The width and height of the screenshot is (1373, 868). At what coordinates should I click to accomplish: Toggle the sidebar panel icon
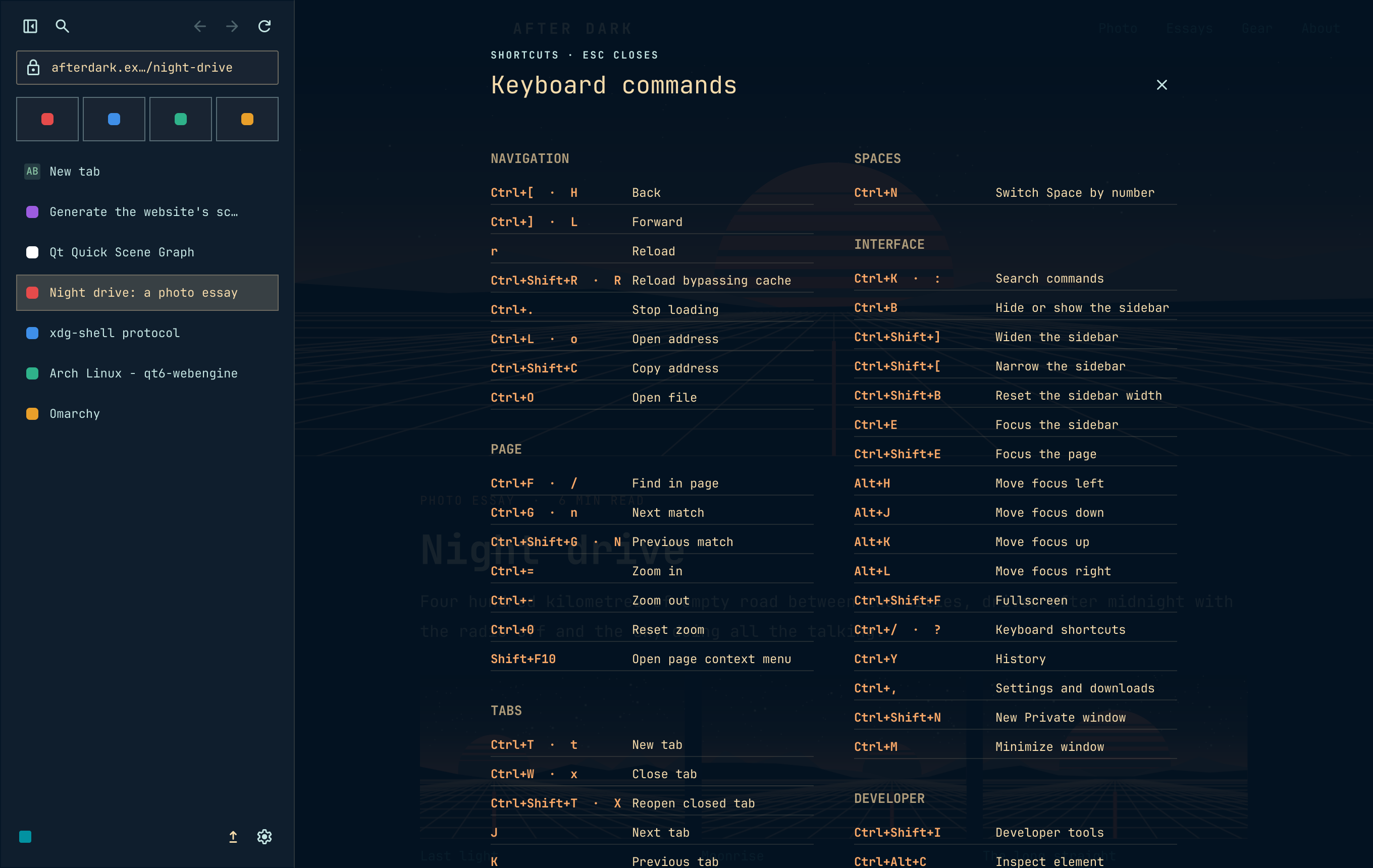pyautogui.click(x=30, y=26)
